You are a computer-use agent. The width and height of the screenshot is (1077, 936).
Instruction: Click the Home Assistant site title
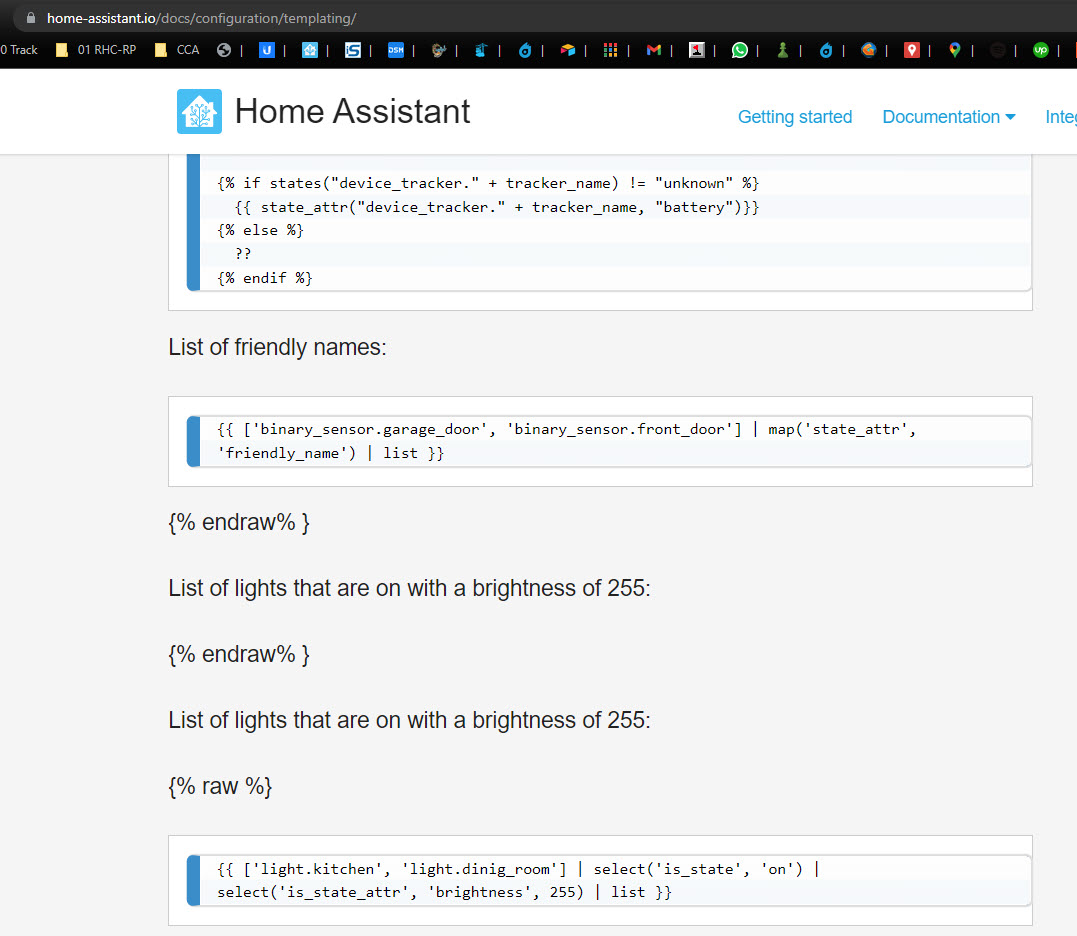(352, 111)
